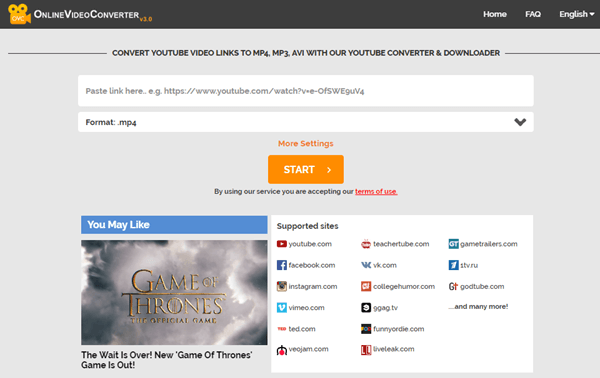Click the youtube.com text label
The width and height of the screenshot is (600, 378).
click(x=310, y=244)
